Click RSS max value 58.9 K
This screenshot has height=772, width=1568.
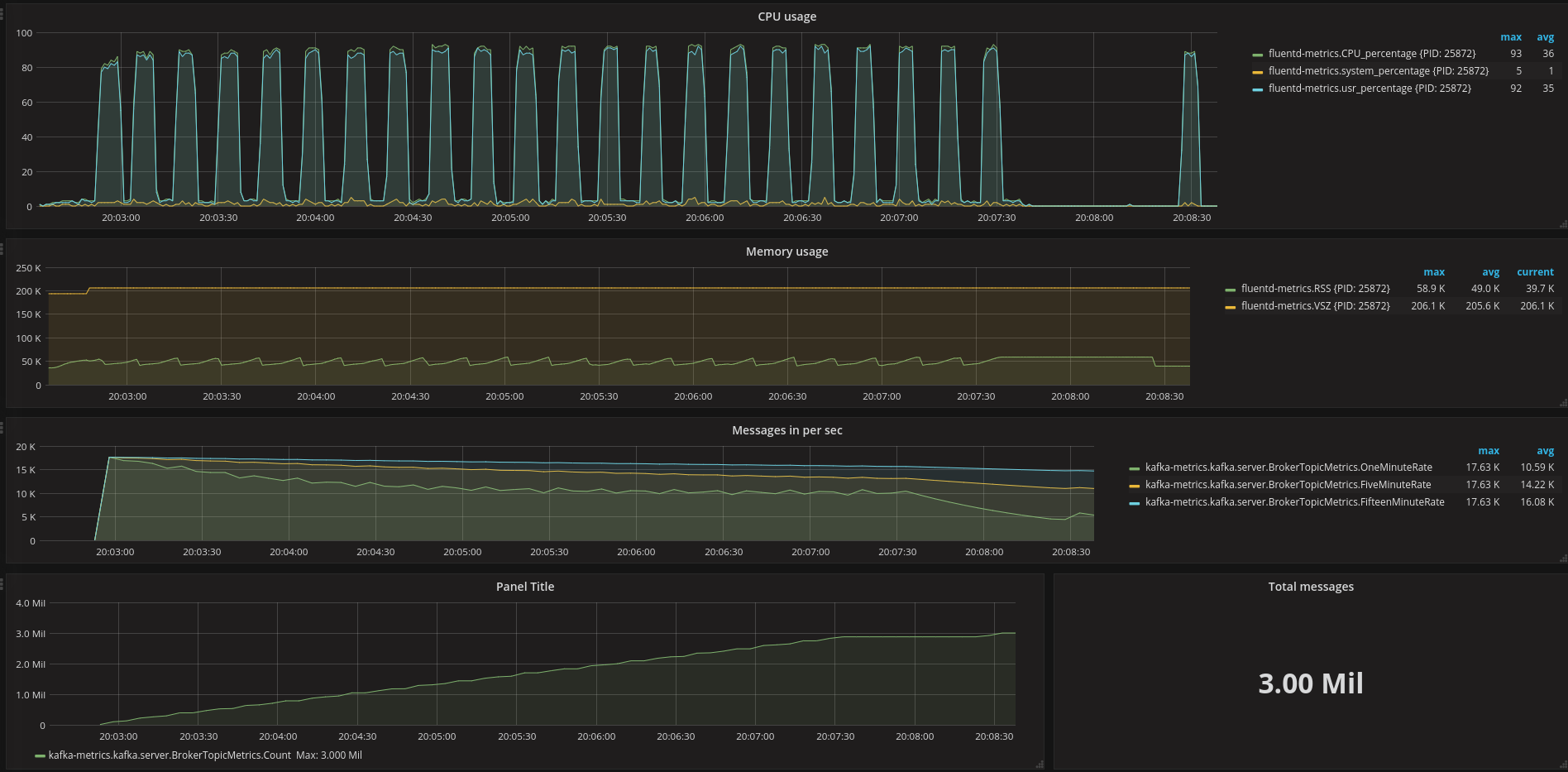1431,289
